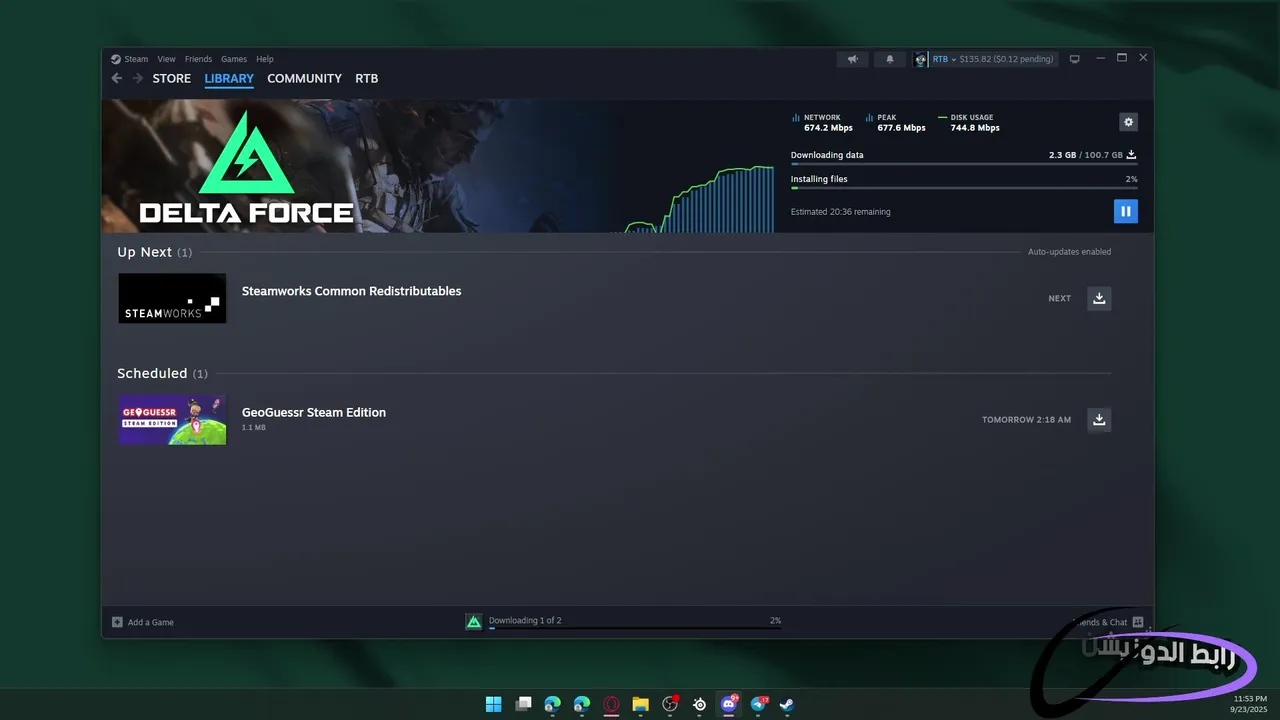Screen dimensions: 1280x720
Task: Click Estimated 20:36 remaining text
Action: click(x=840, y=212)
